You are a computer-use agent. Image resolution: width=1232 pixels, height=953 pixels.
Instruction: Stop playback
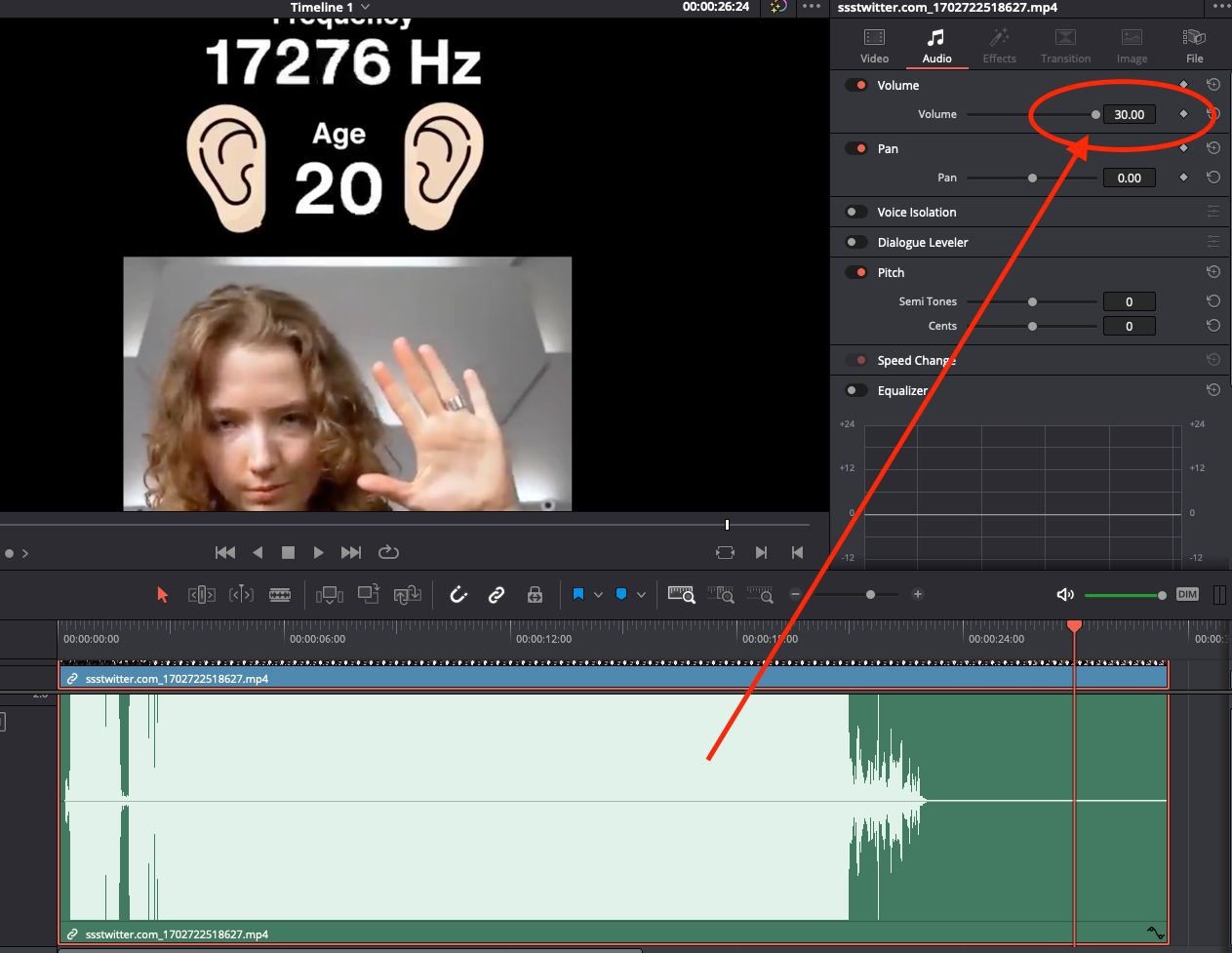288,552
